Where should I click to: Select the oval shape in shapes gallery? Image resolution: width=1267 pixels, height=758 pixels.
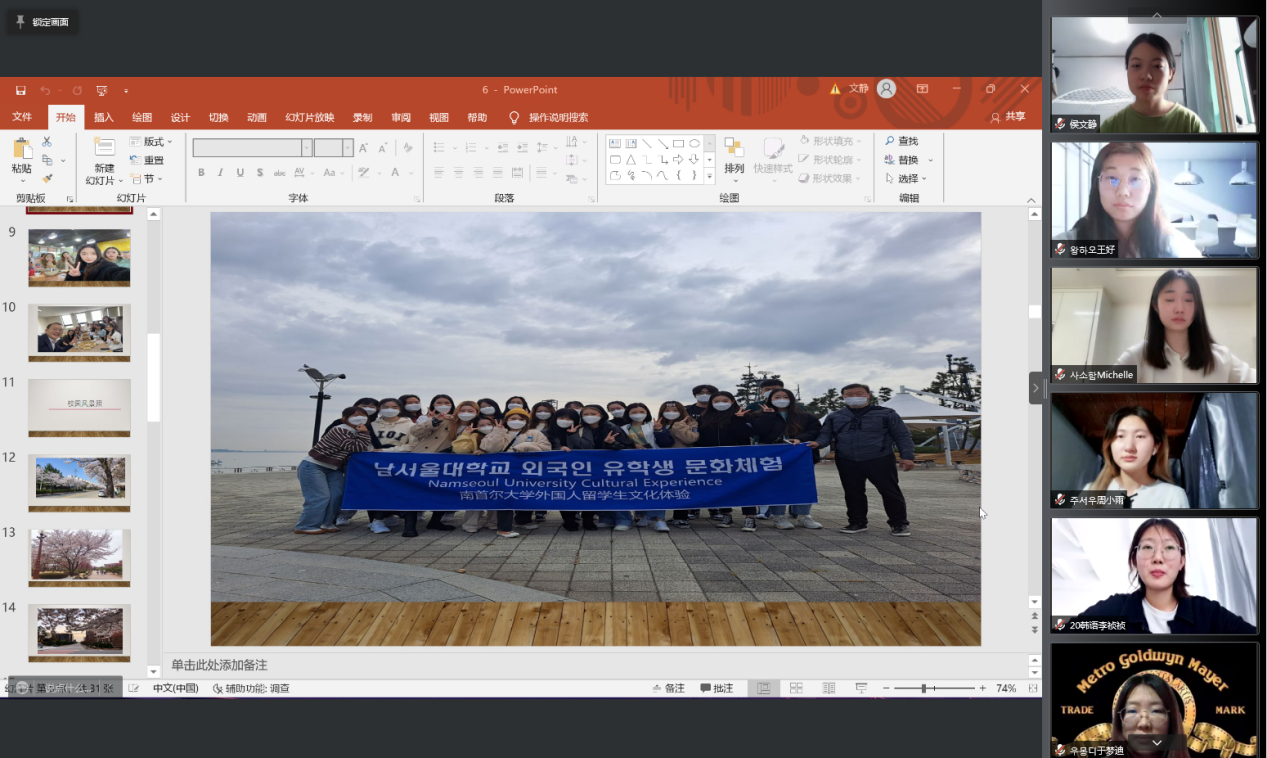(694, 143)
